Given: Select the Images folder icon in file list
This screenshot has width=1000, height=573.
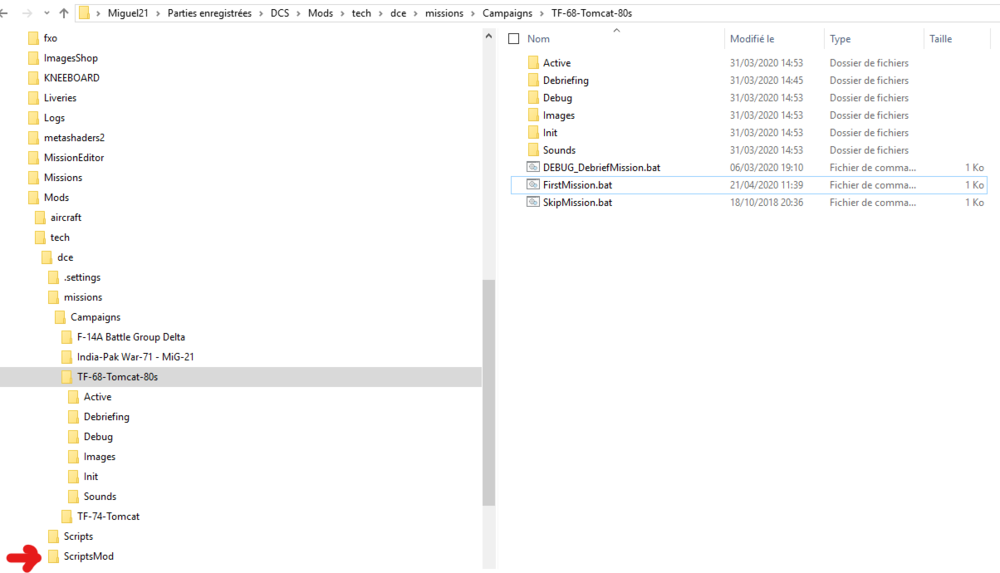Looking at the screenshot, I should click(x=533, y=115).
